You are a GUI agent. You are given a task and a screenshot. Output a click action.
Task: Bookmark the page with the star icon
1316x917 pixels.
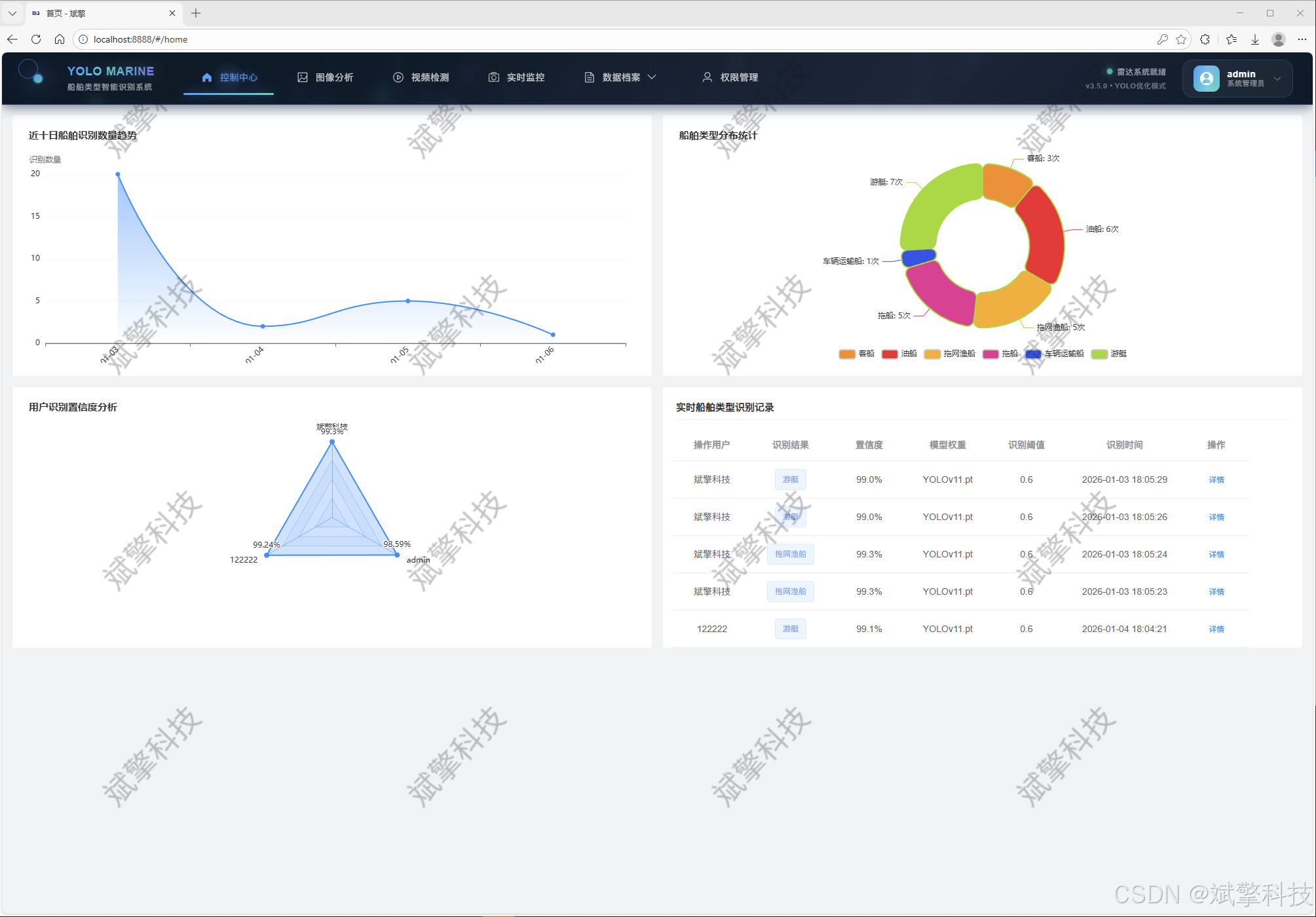pyautogui.click(x=1181, y=39)
